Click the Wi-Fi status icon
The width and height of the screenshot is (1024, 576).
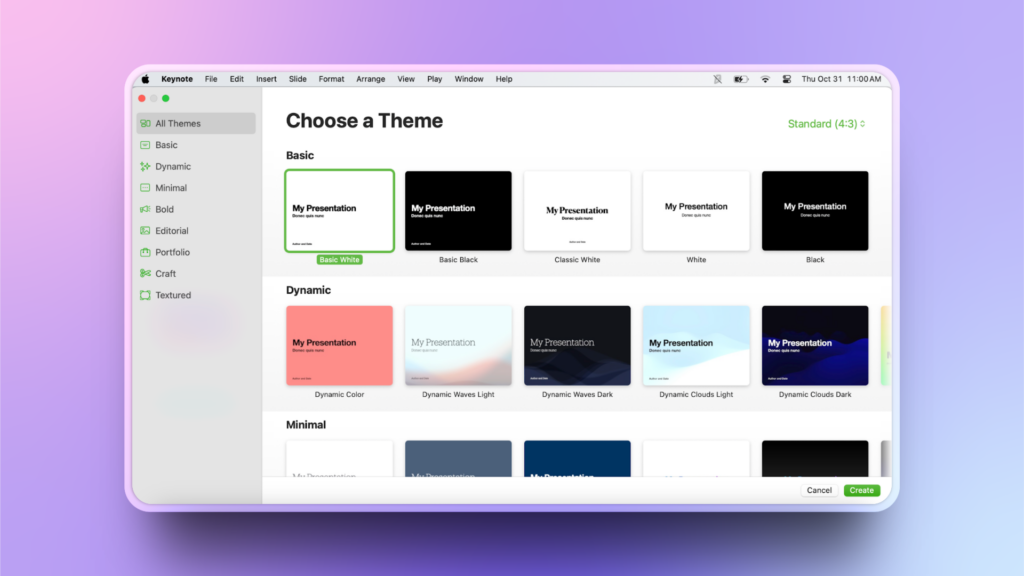click(x=765, y=79)
